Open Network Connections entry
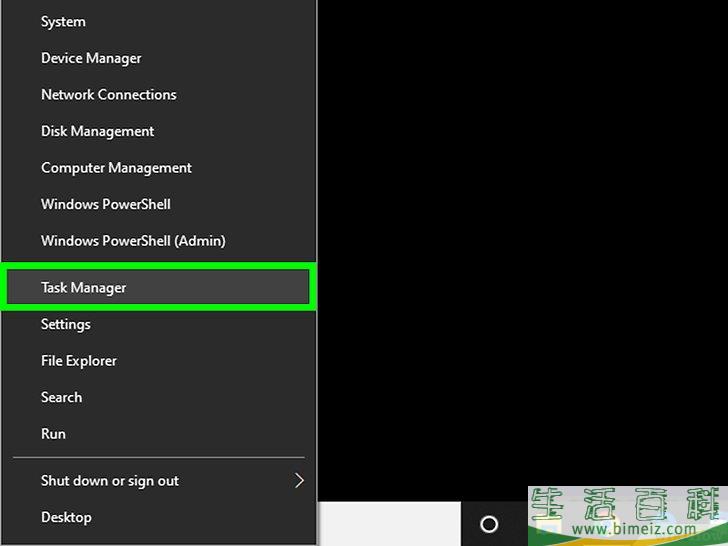The height and width of the screenshot is (546, 728). 158,95
